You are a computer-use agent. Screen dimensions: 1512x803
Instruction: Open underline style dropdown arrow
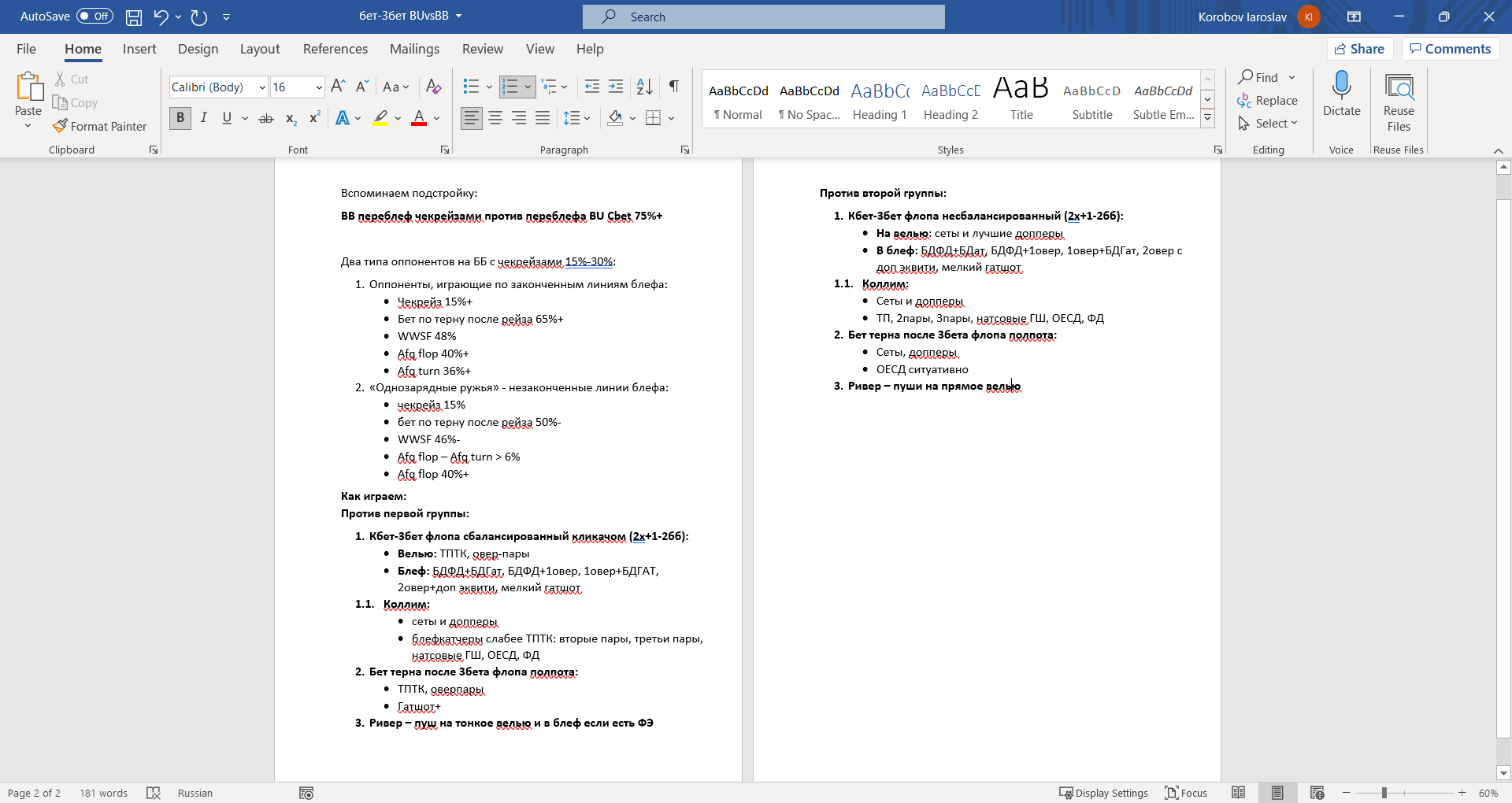click(x=245, y=118)
